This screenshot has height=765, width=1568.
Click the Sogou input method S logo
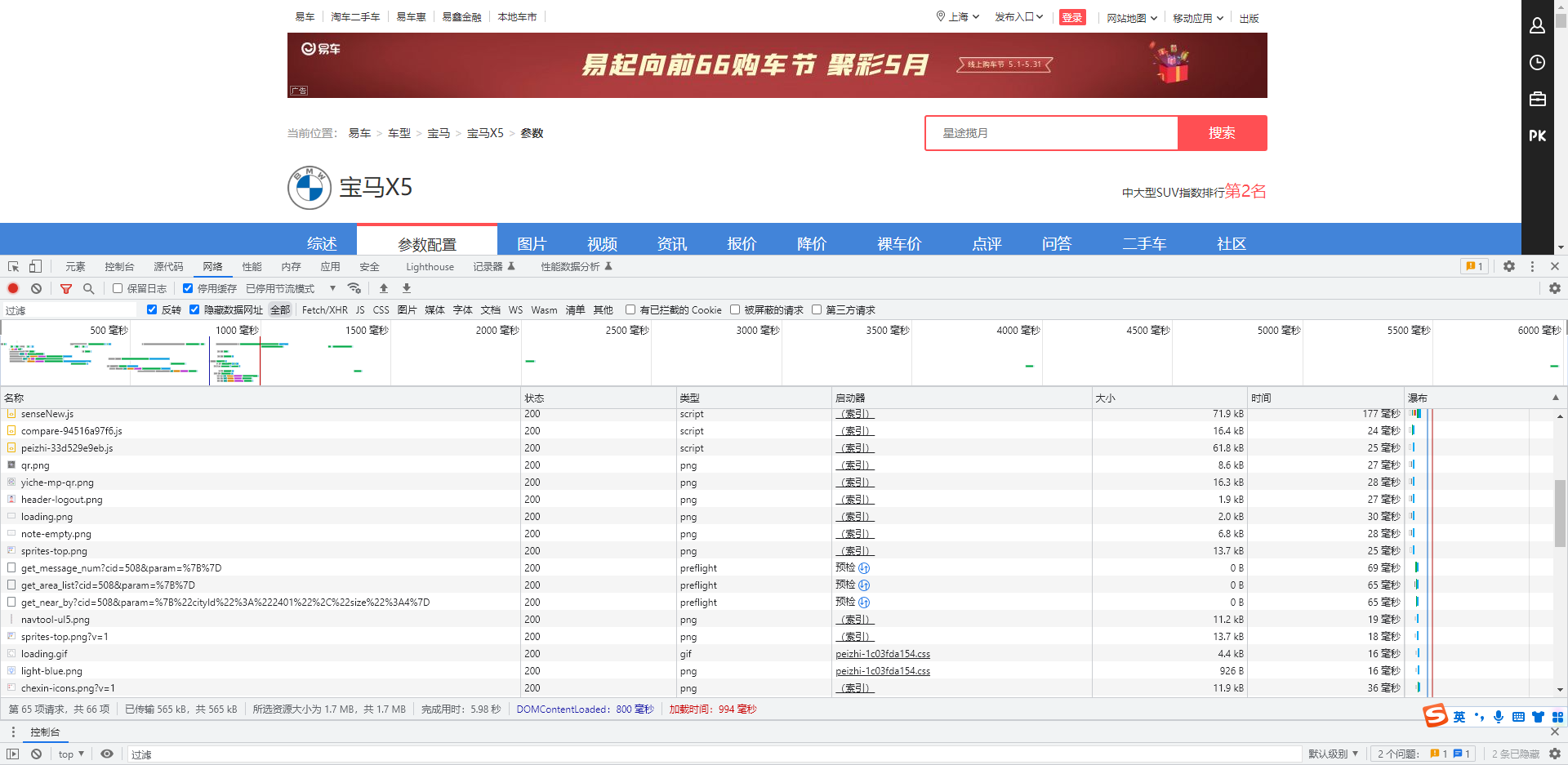(x=1435, y=716)
